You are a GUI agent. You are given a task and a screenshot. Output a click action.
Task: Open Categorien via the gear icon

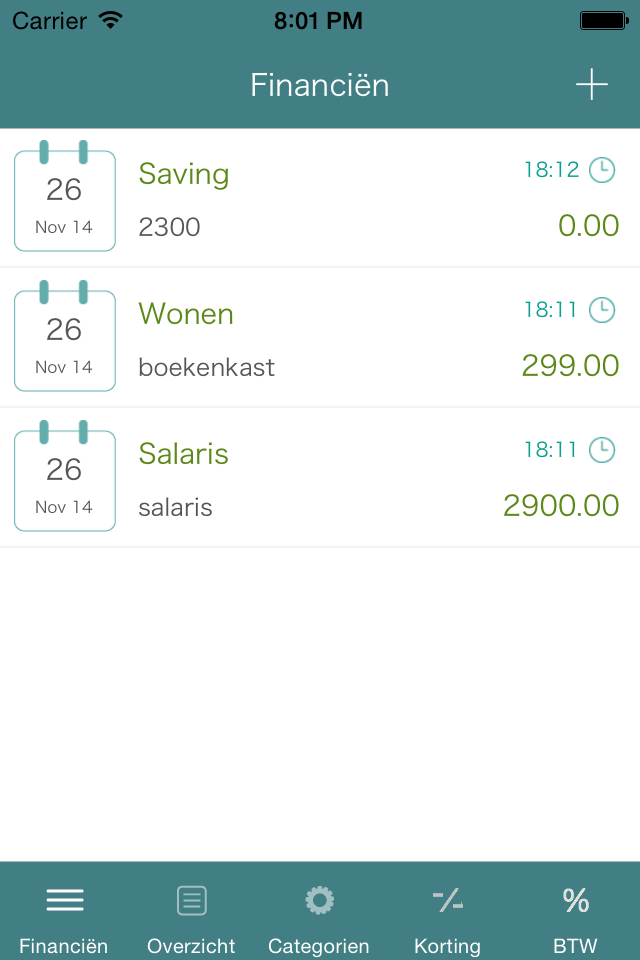click(319, 900)
